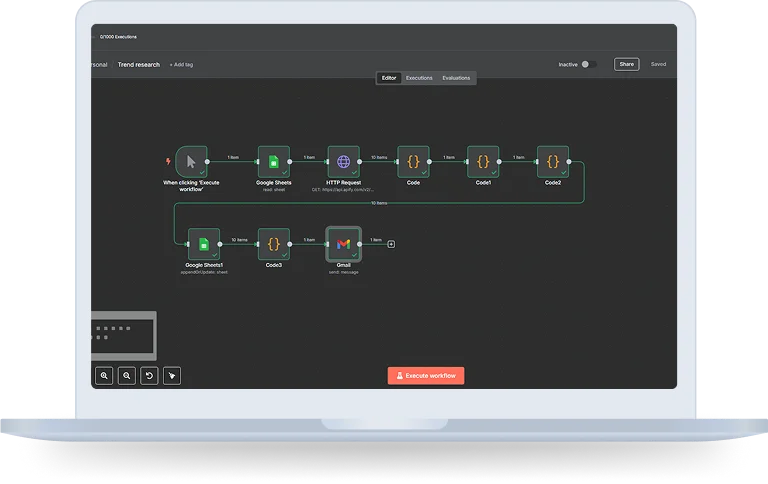Click the manual trigger node with cursor icon

(x=190, y=161)
